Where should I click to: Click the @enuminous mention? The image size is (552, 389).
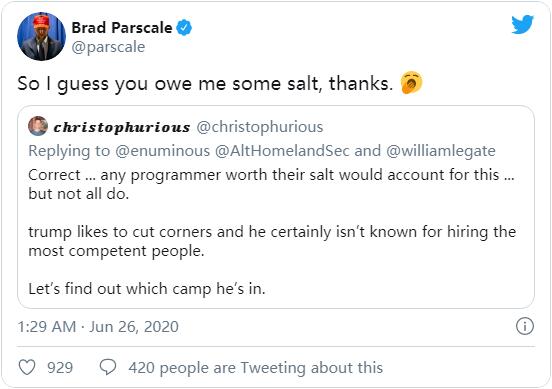pos(163,151)
